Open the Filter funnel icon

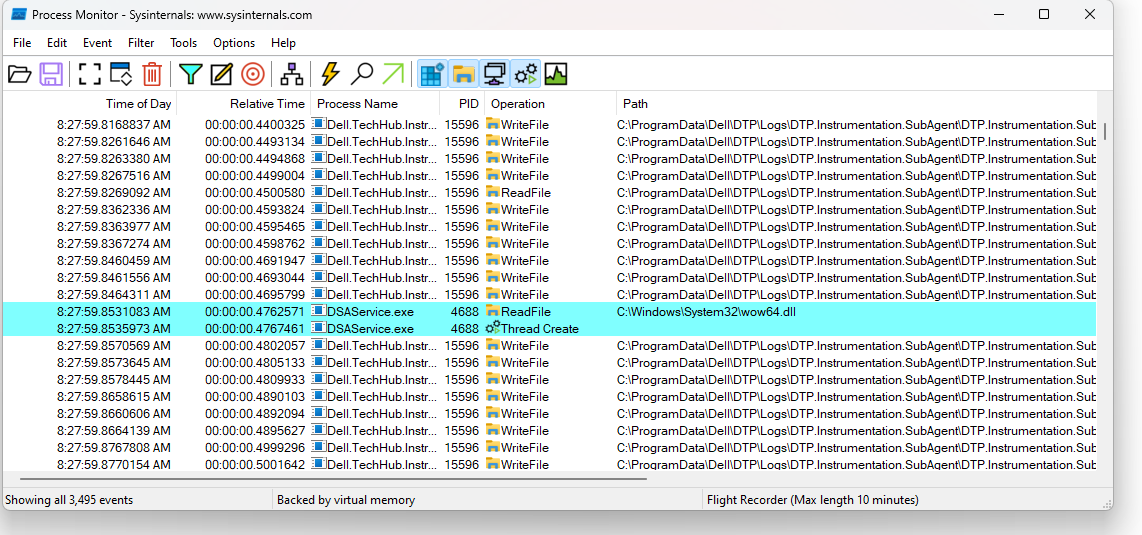[x=190, y=74]
